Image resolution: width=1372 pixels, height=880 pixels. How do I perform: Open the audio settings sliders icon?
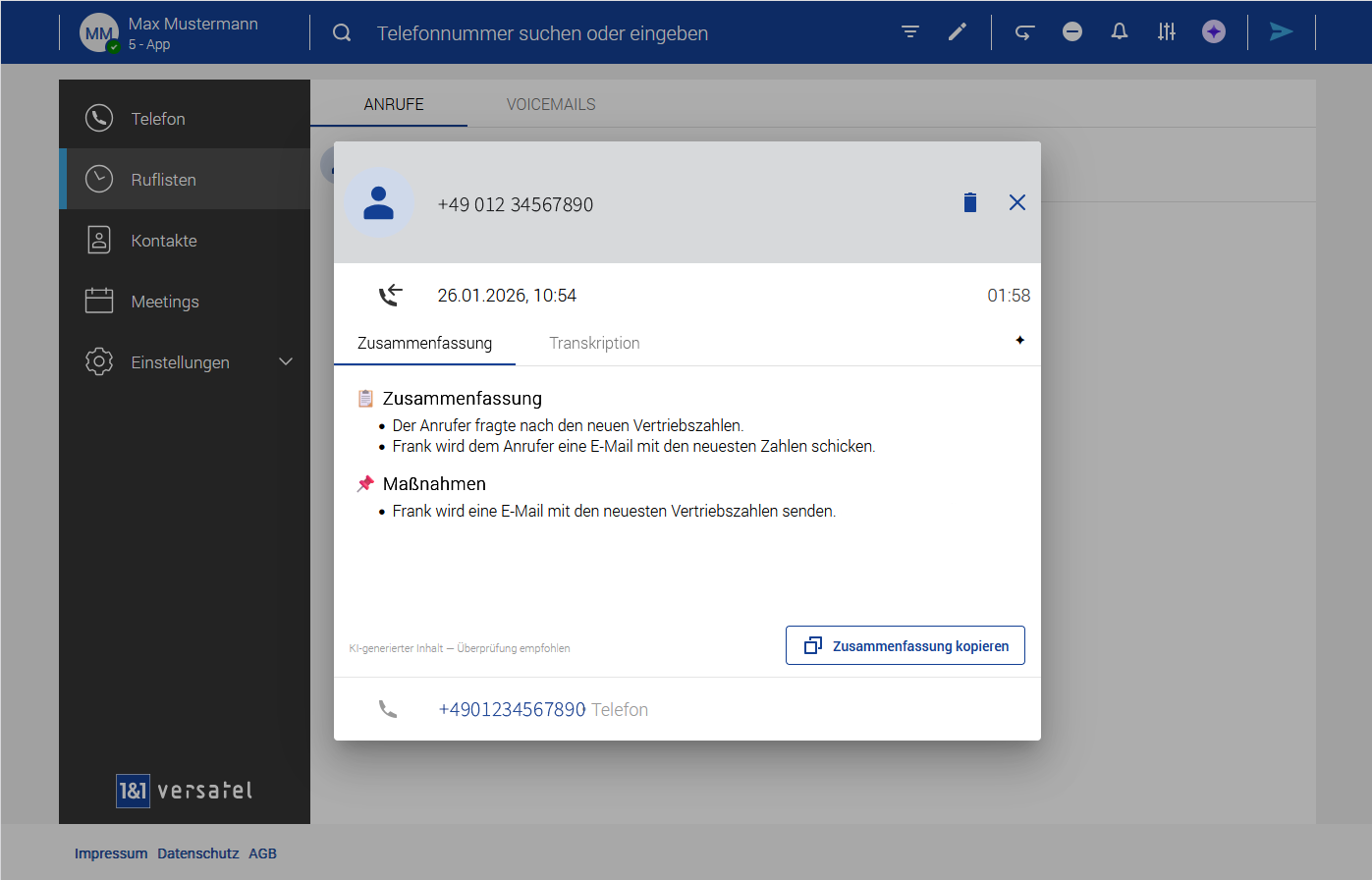(1167, 32)
